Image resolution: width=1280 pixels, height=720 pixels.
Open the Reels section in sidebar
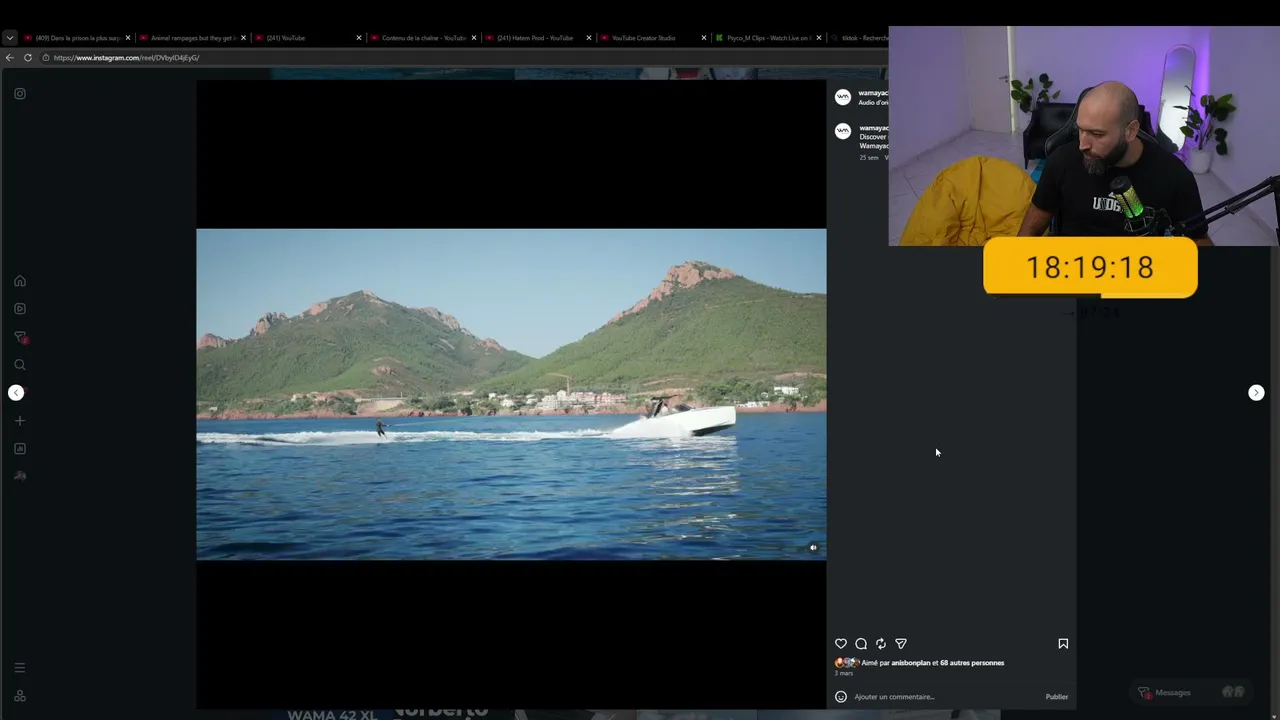19,309
